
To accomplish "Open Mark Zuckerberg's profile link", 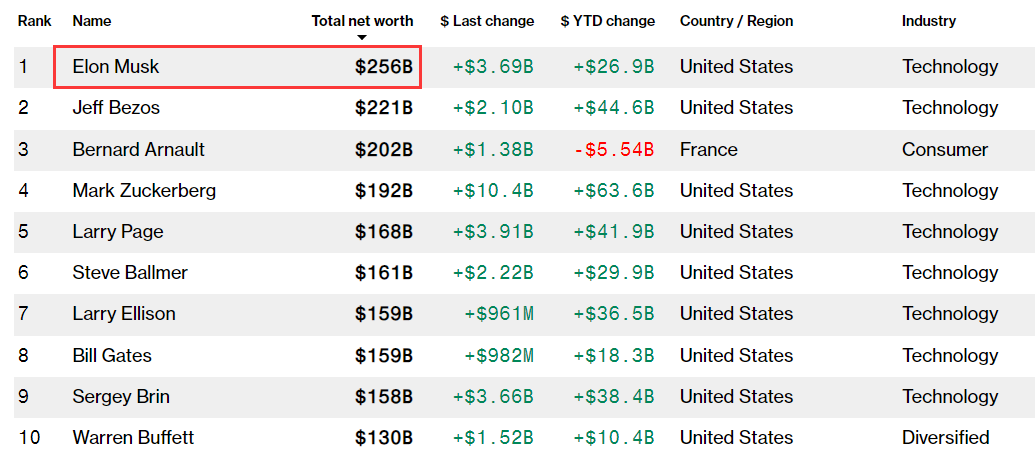I will (144, 191).
